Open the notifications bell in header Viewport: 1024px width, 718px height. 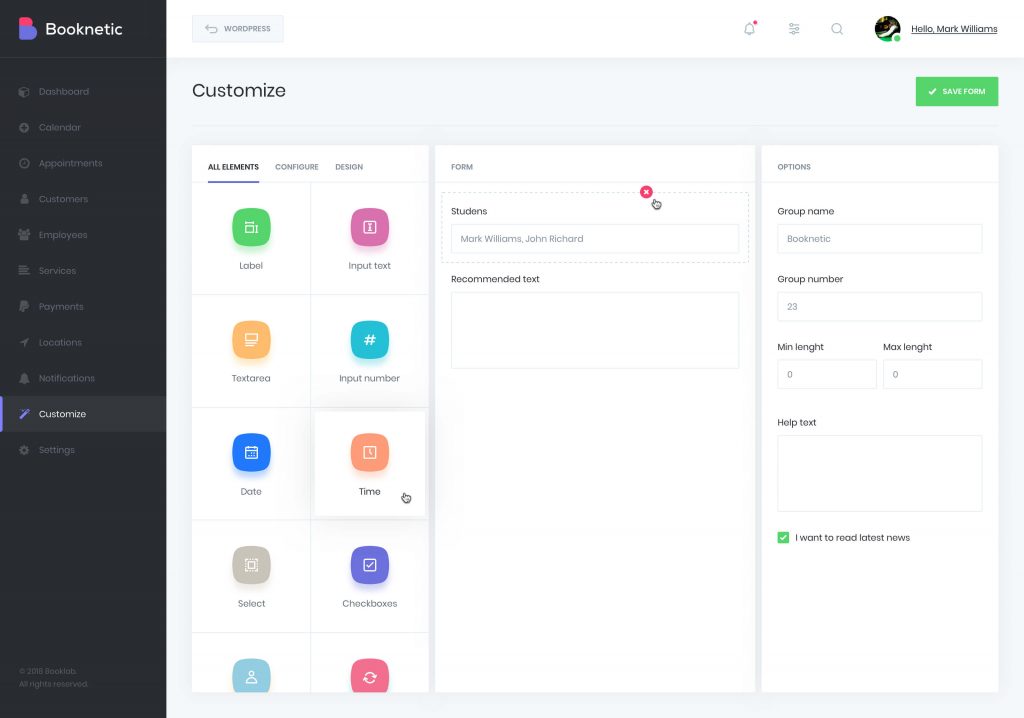point(750,28)
